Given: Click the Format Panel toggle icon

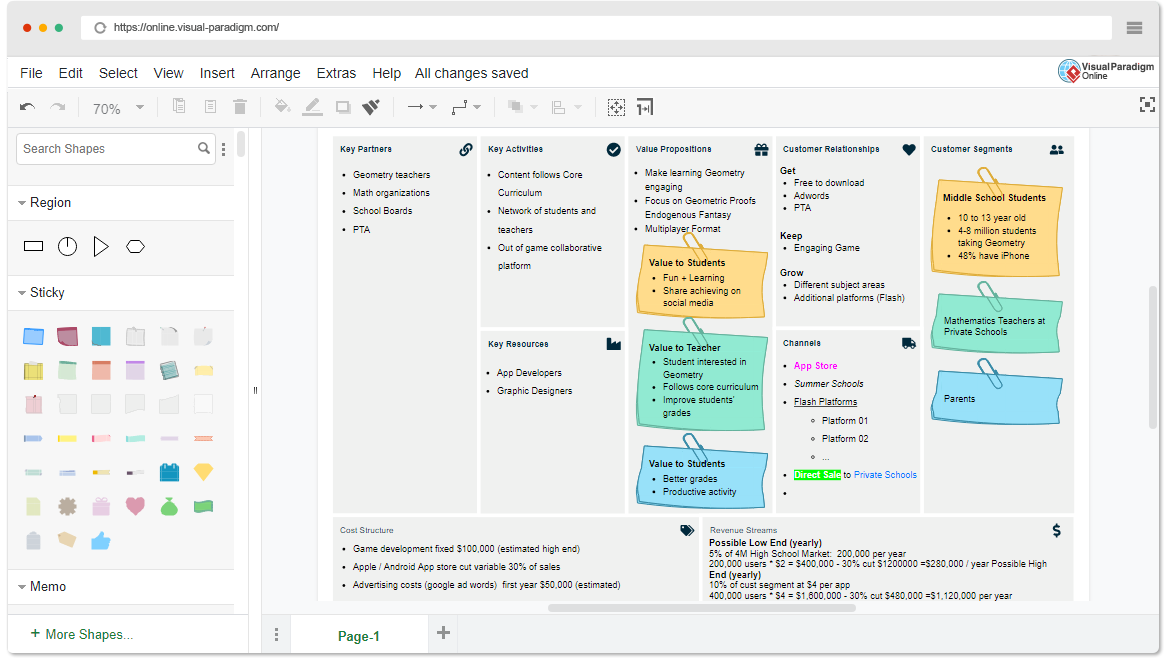Looking at the screenshot, I should tap(645, 107).
